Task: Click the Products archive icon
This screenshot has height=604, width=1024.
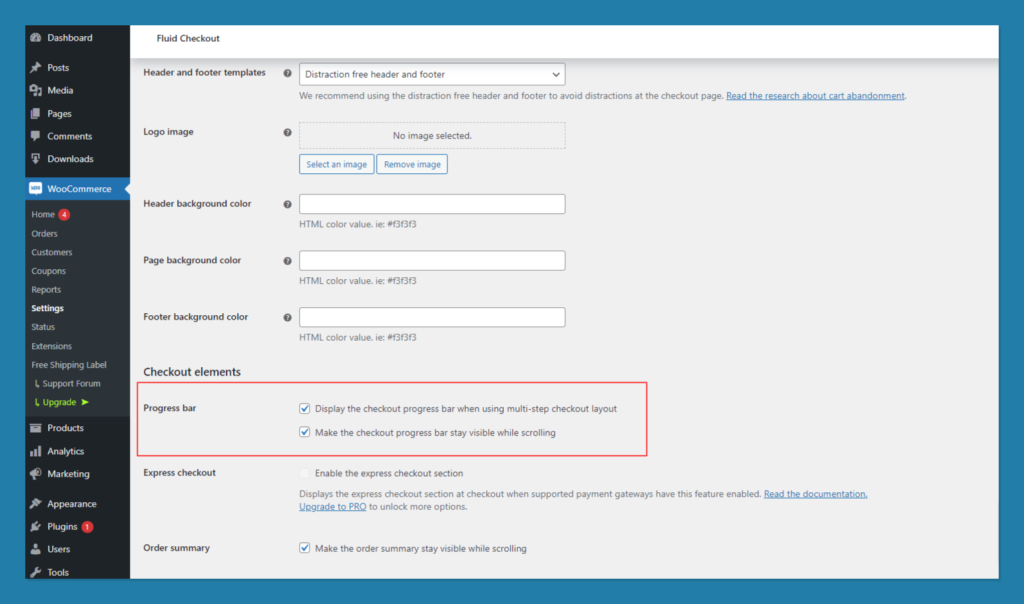Action: [36, 428]
